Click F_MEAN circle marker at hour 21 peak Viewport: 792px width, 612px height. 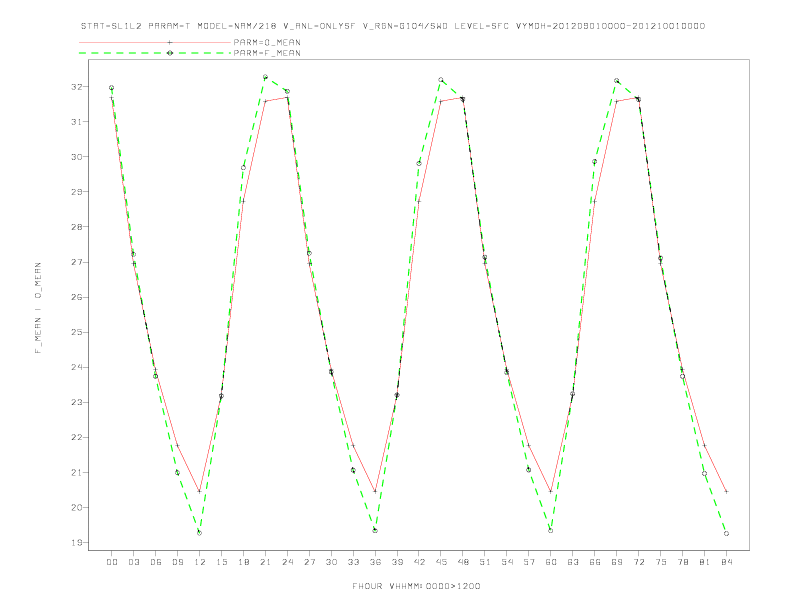click(x=265, y=77)
